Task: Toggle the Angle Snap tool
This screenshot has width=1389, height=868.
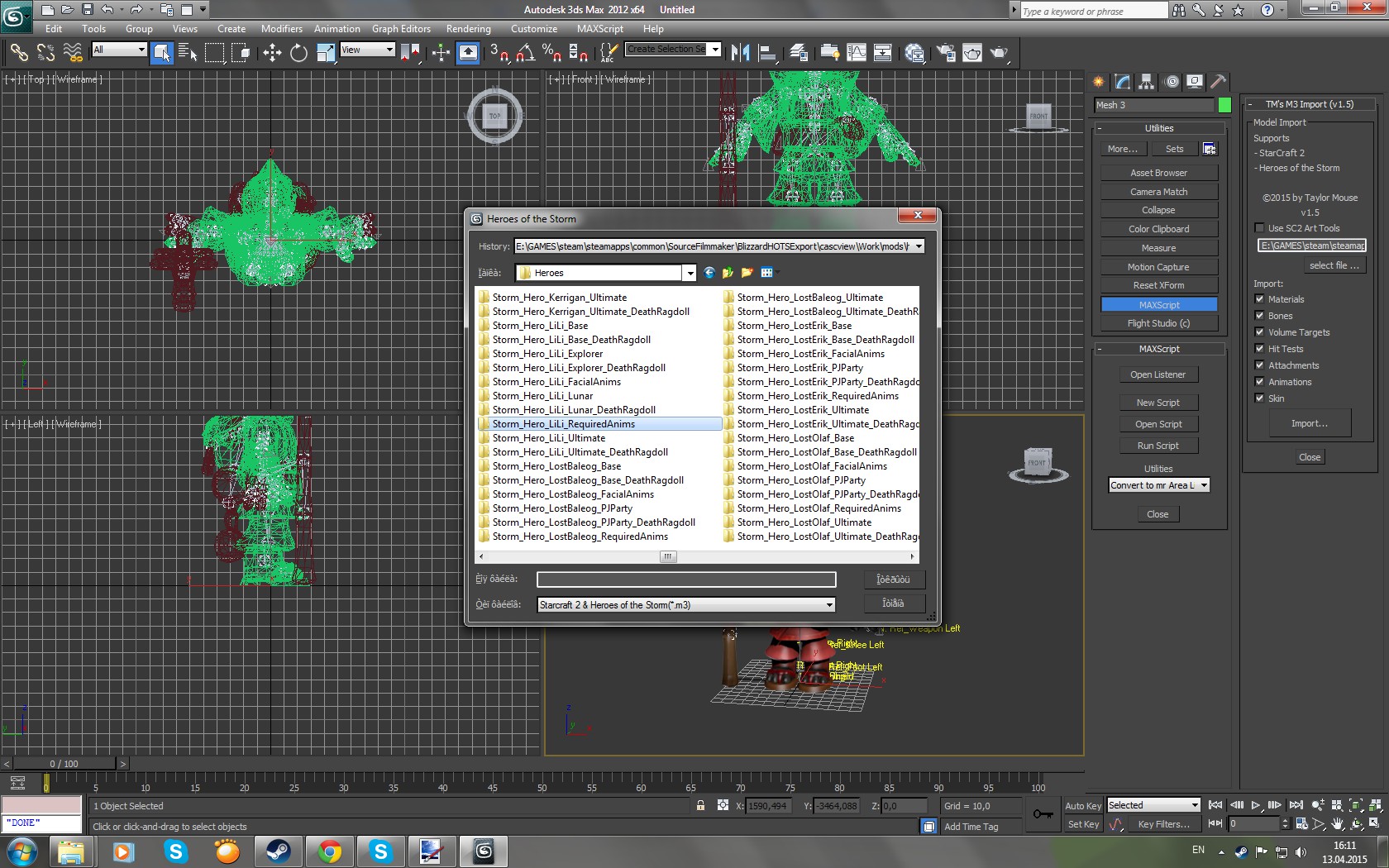Action: [x=525, y=54]
